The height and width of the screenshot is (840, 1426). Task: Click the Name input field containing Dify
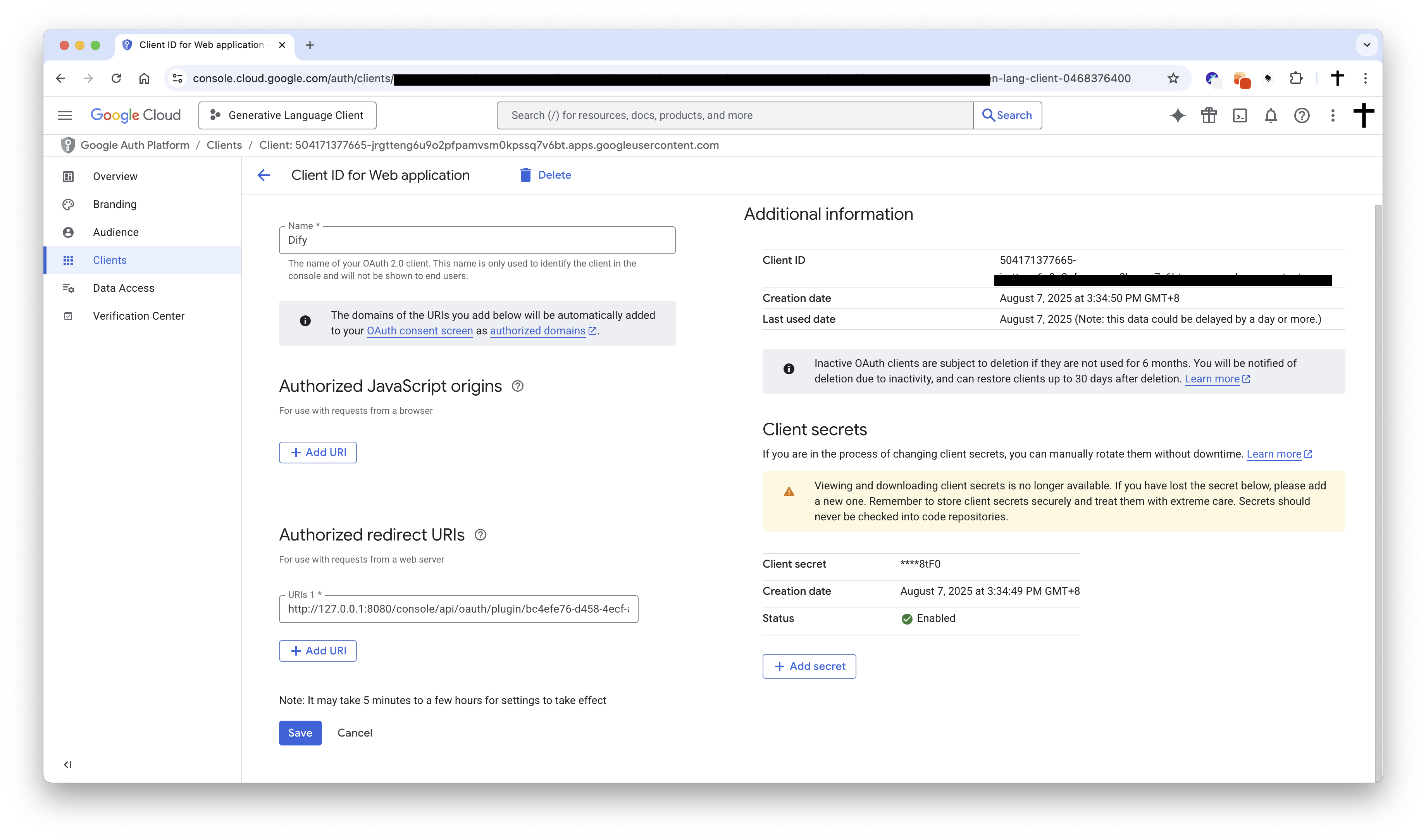(x=477, y=241)
